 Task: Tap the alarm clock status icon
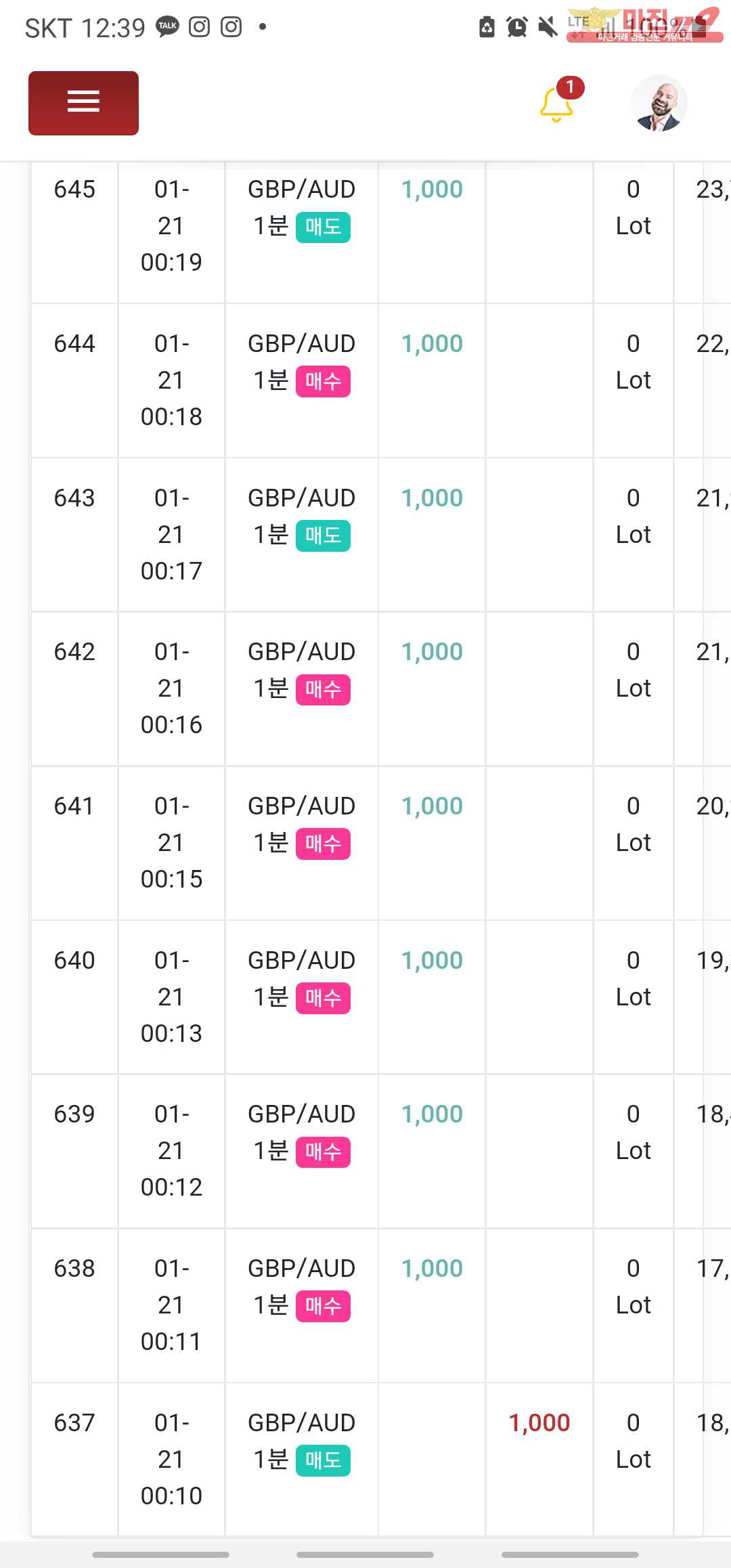click(517, 27)
